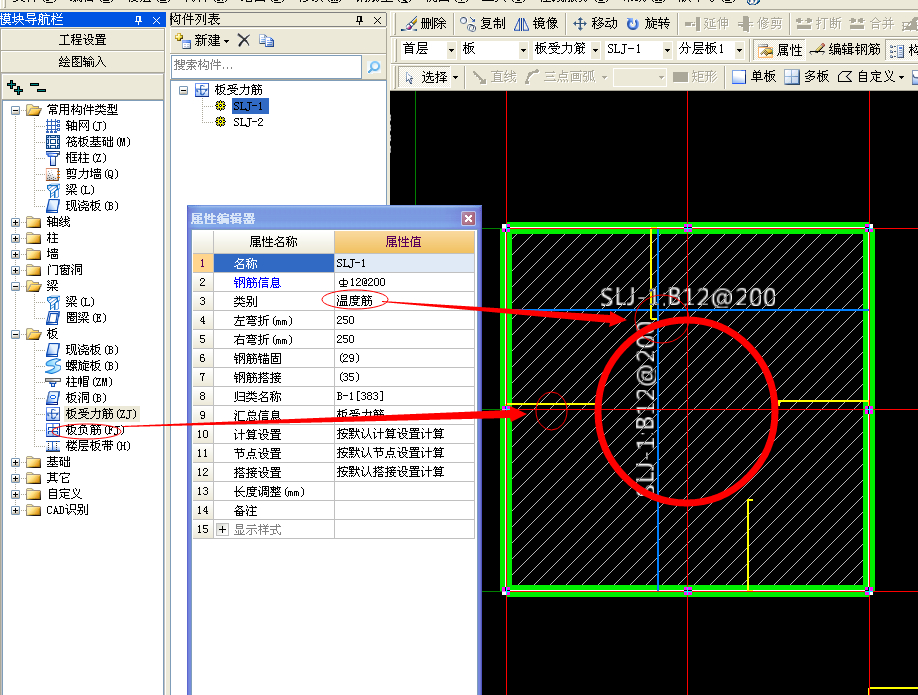Viewport: 918px width, 695px height.
Task: Select the 单板 single slab tool
Action: 754,77
